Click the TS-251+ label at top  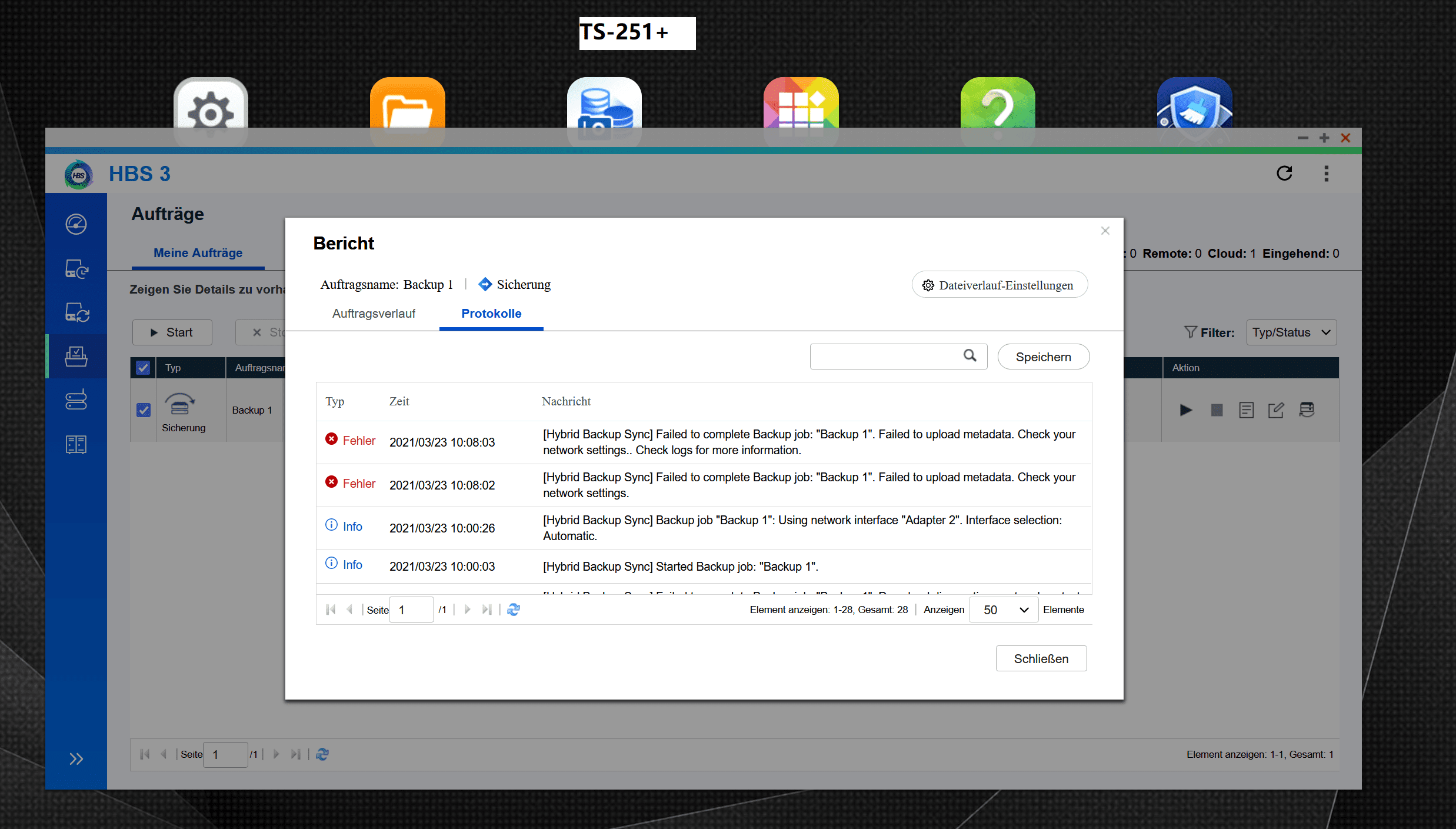click(x=637, y=33)
